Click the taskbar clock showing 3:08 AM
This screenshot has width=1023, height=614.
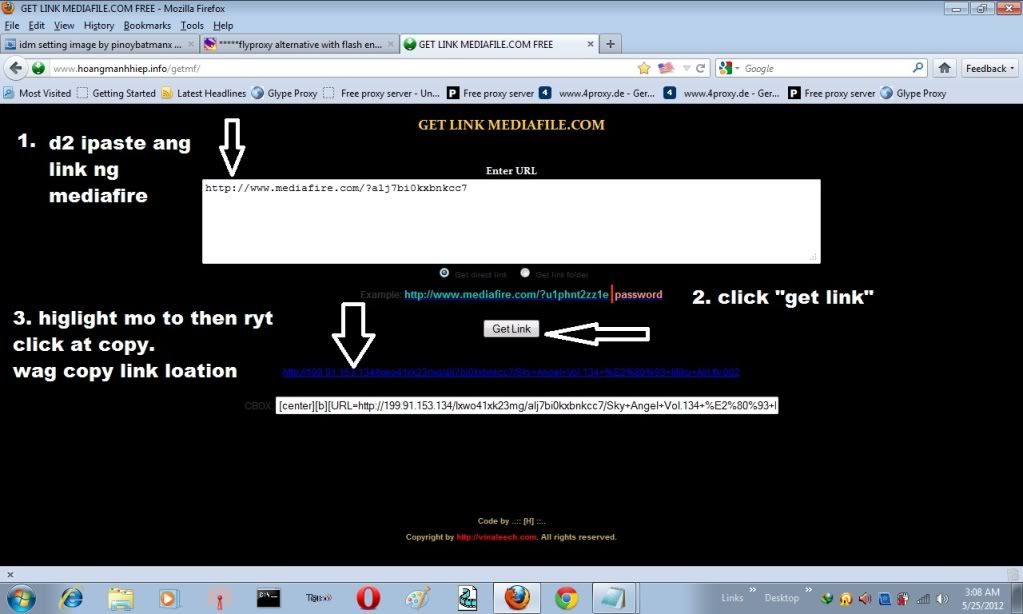pyautogui.click(x=983, y=598)
